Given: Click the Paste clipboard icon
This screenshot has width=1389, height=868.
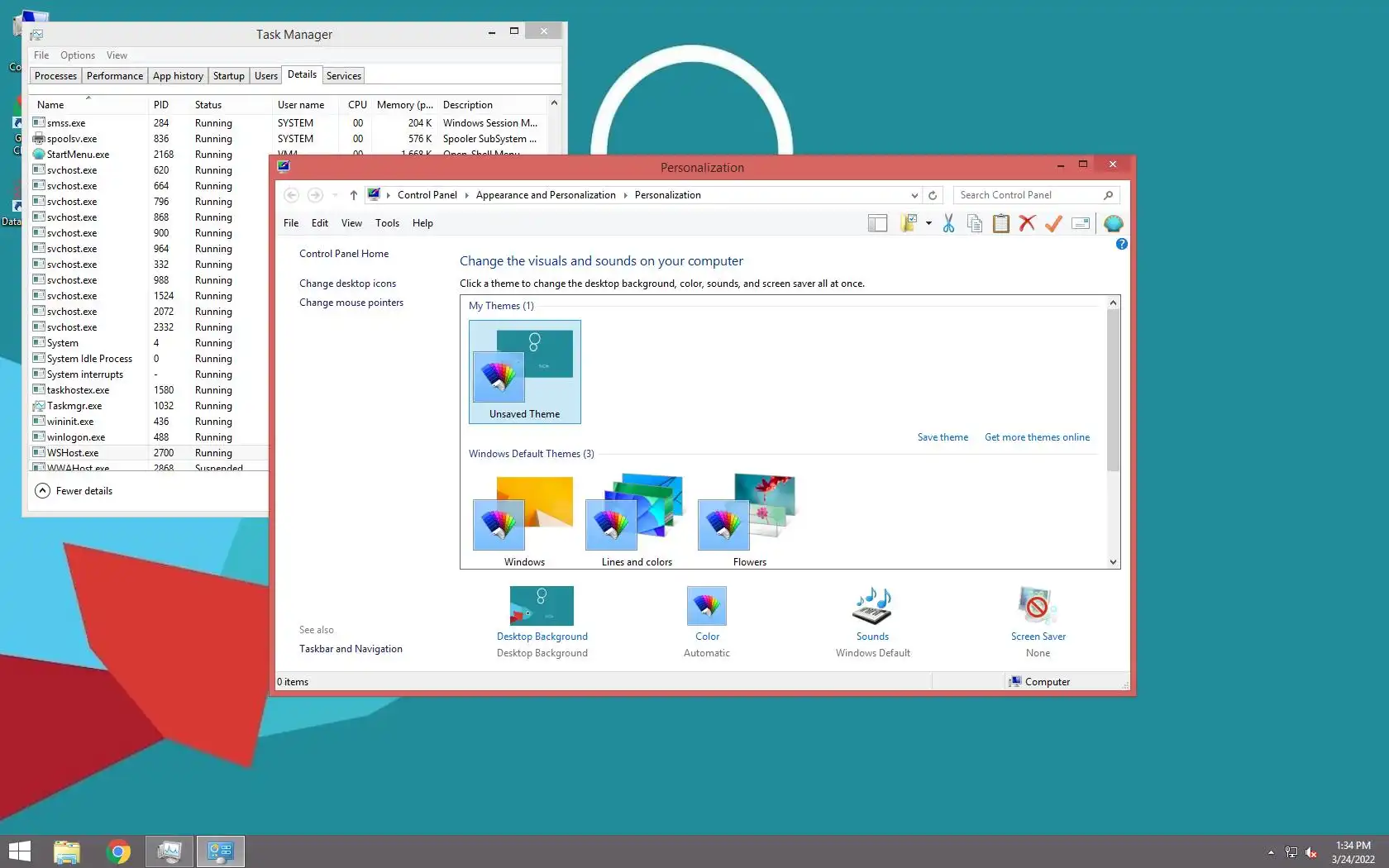Looking at the screenshot, I should click(1001, 223).
